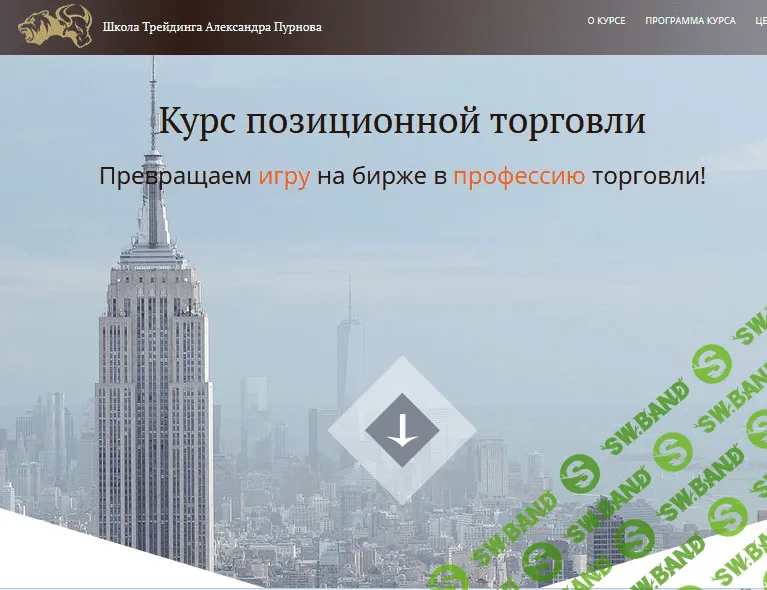This screenshot has height=590, width=767.
Task: Click the word «Превращаем» in subtitle
Action: click(x=175, y=177)
